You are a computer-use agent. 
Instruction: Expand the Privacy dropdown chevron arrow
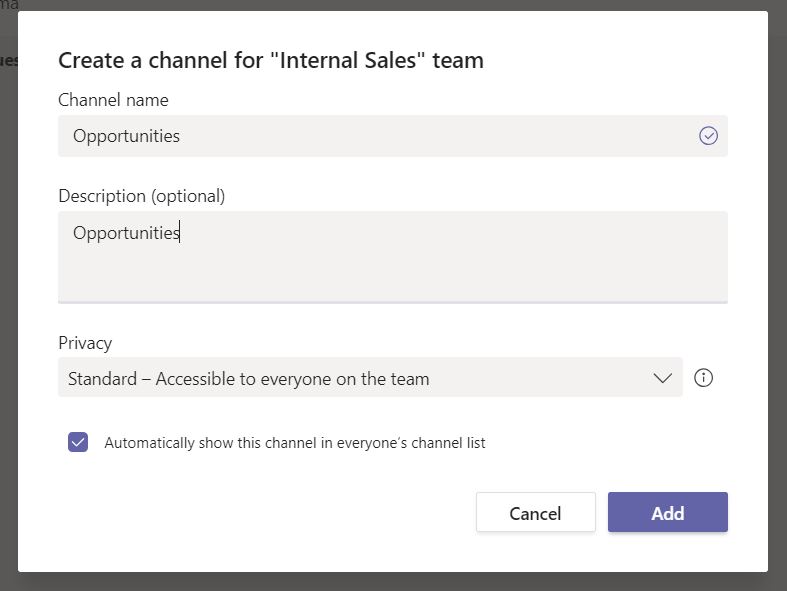tap(662, 378)
